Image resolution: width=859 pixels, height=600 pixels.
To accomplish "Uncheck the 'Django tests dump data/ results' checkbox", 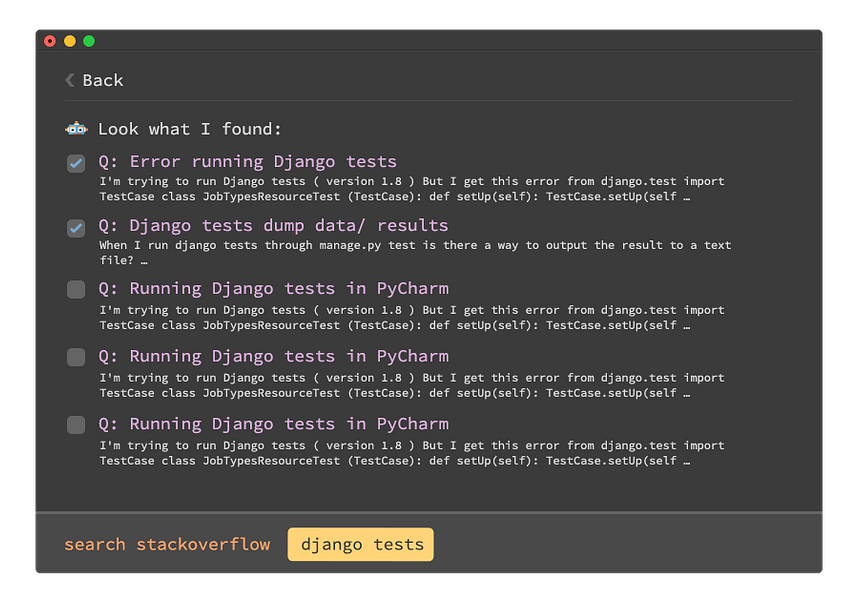I will tap(76, 228).
